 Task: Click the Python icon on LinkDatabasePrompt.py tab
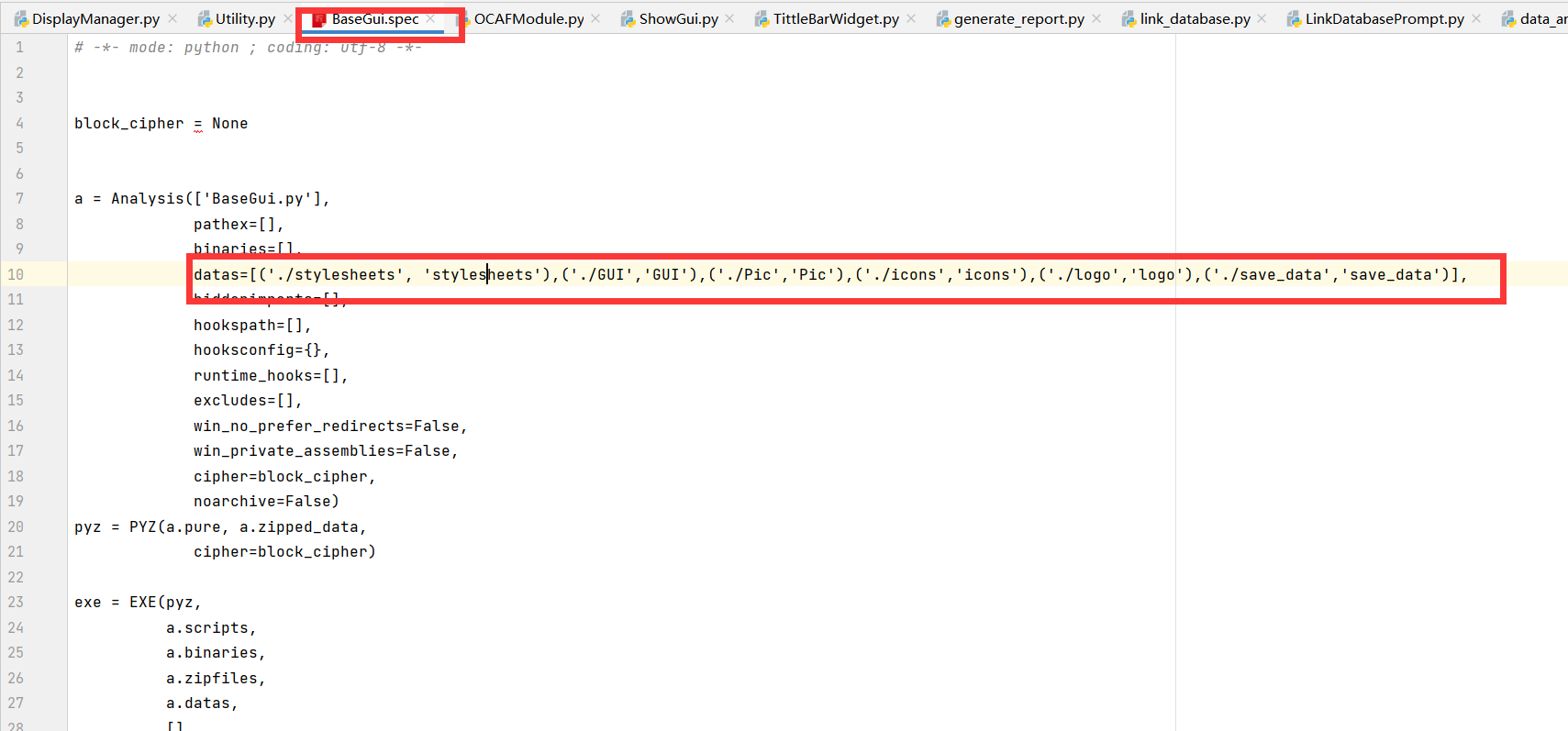pos(1294,18)
